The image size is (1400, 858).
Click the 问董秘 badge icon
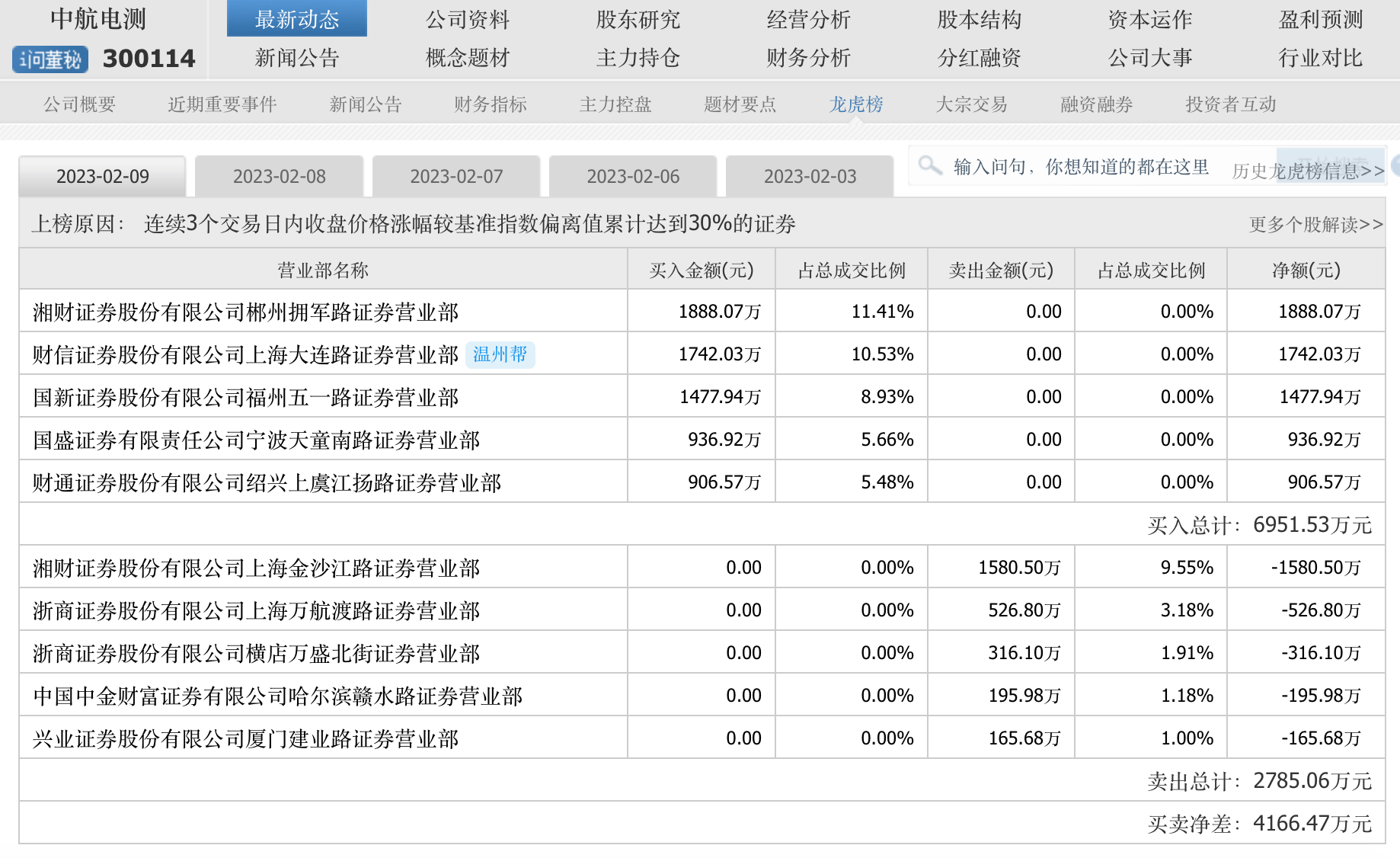pos(50,59)
